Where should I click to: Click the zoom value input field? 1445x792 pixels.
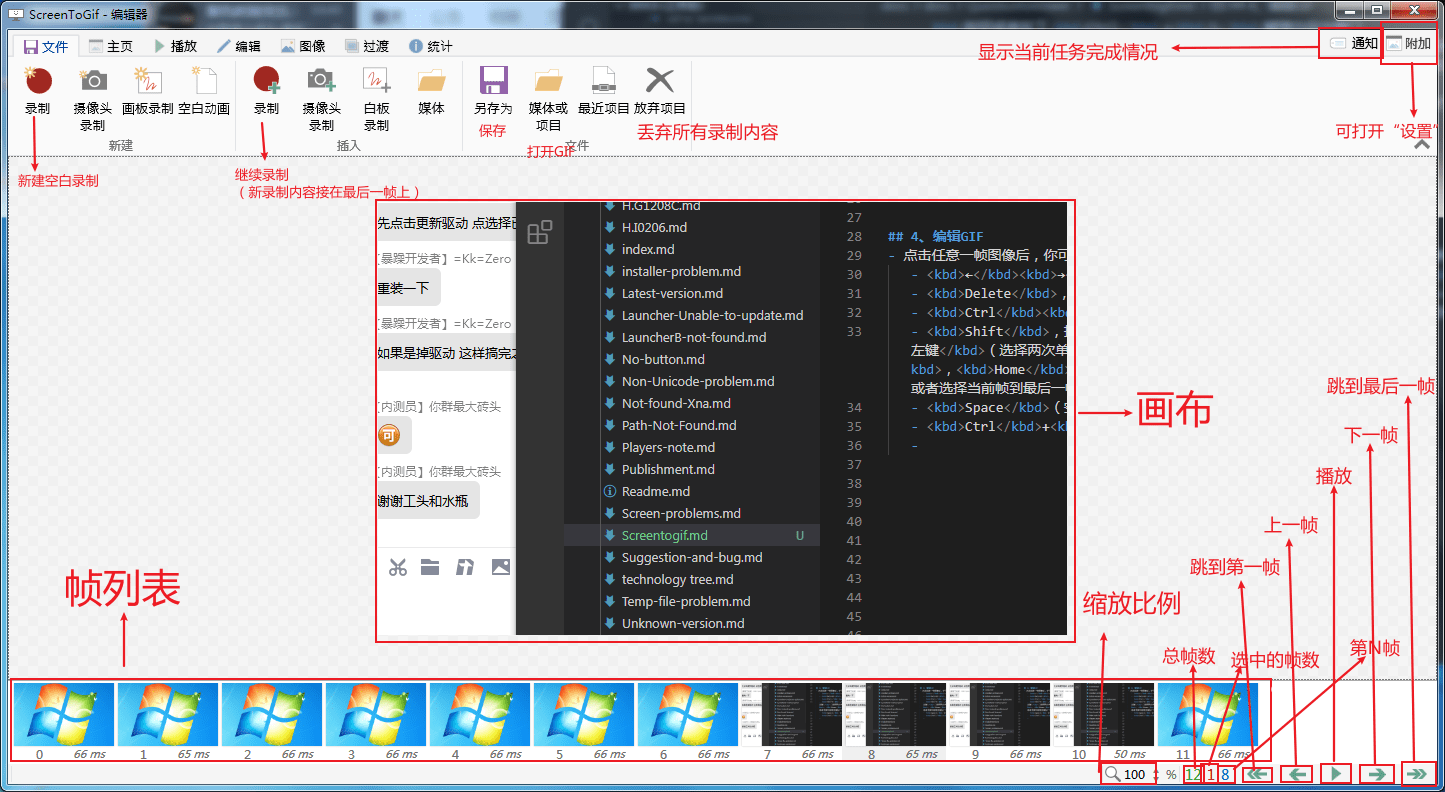pyautogui.click(x=1135, y=774)
